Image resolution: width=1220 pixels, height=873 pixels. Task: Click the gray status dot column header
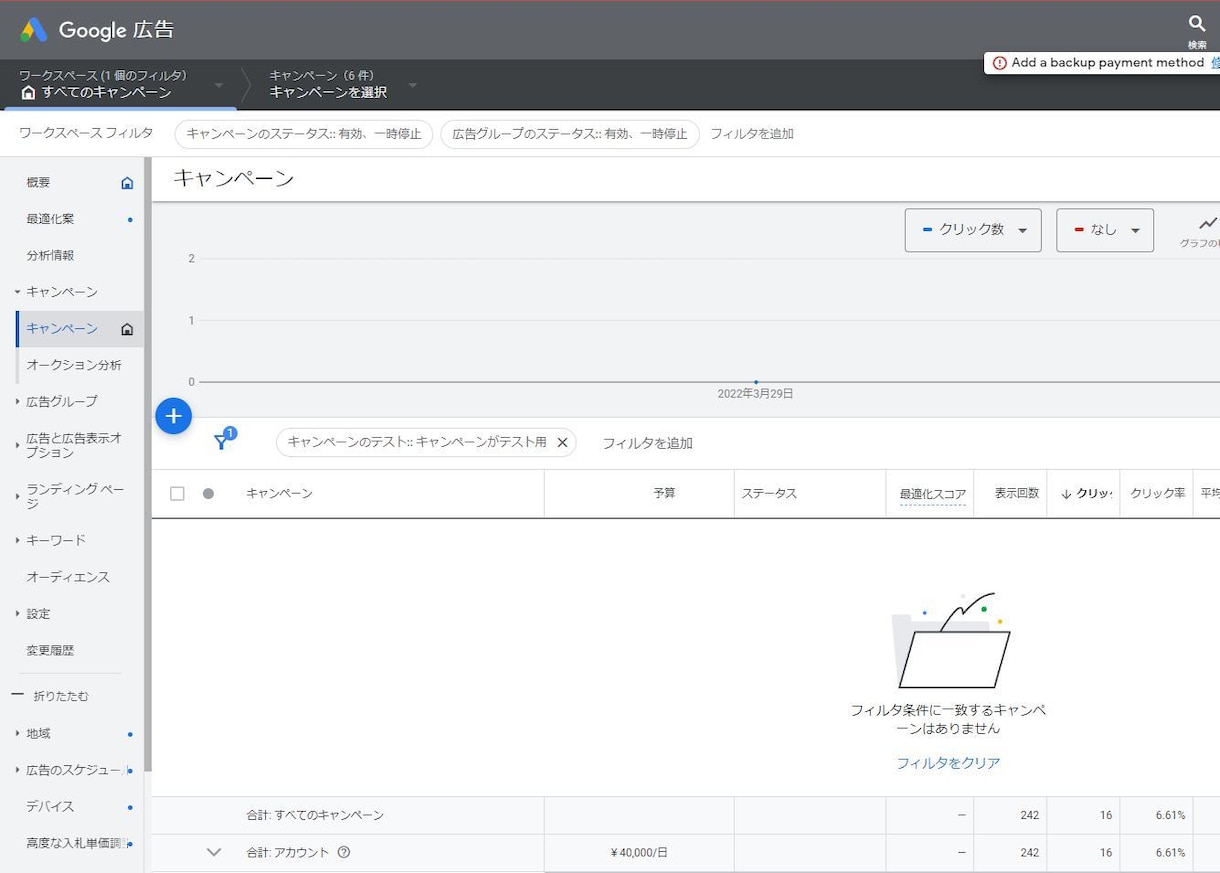point(208,494)
